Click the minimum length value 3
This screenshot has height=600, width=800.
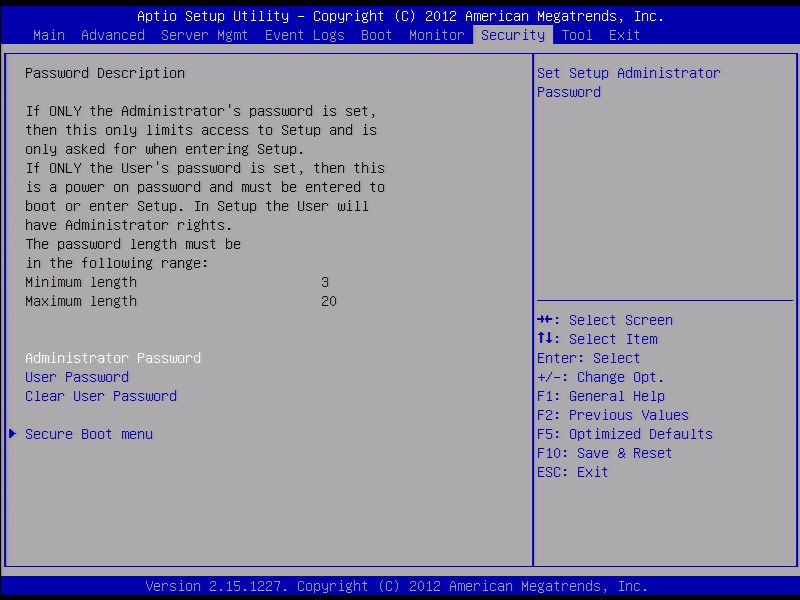click(325, 282)
